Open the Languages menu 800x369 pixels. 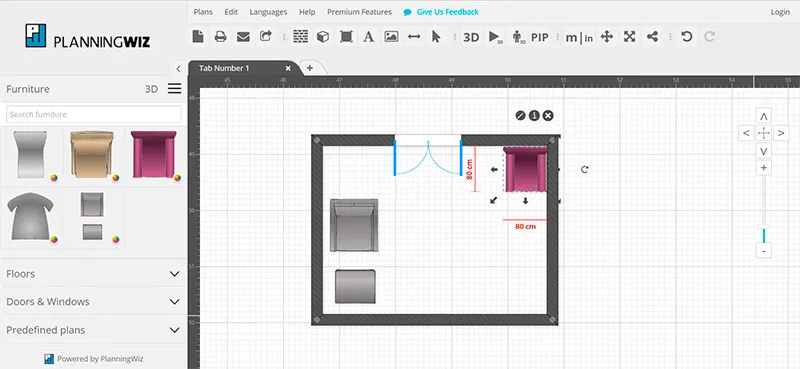point(268,12)
